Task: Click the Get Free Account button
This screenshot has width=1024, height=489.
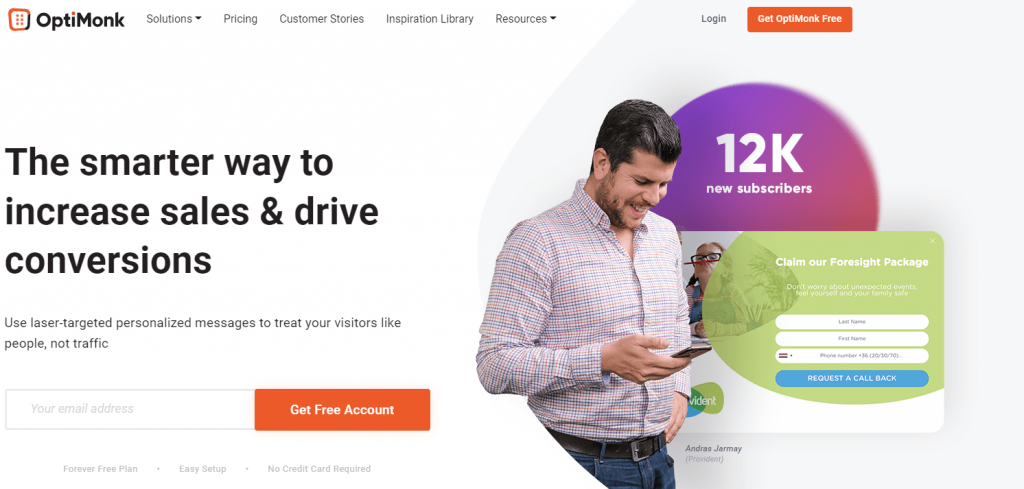Action: pyautogui.click(x=342, y=409)
